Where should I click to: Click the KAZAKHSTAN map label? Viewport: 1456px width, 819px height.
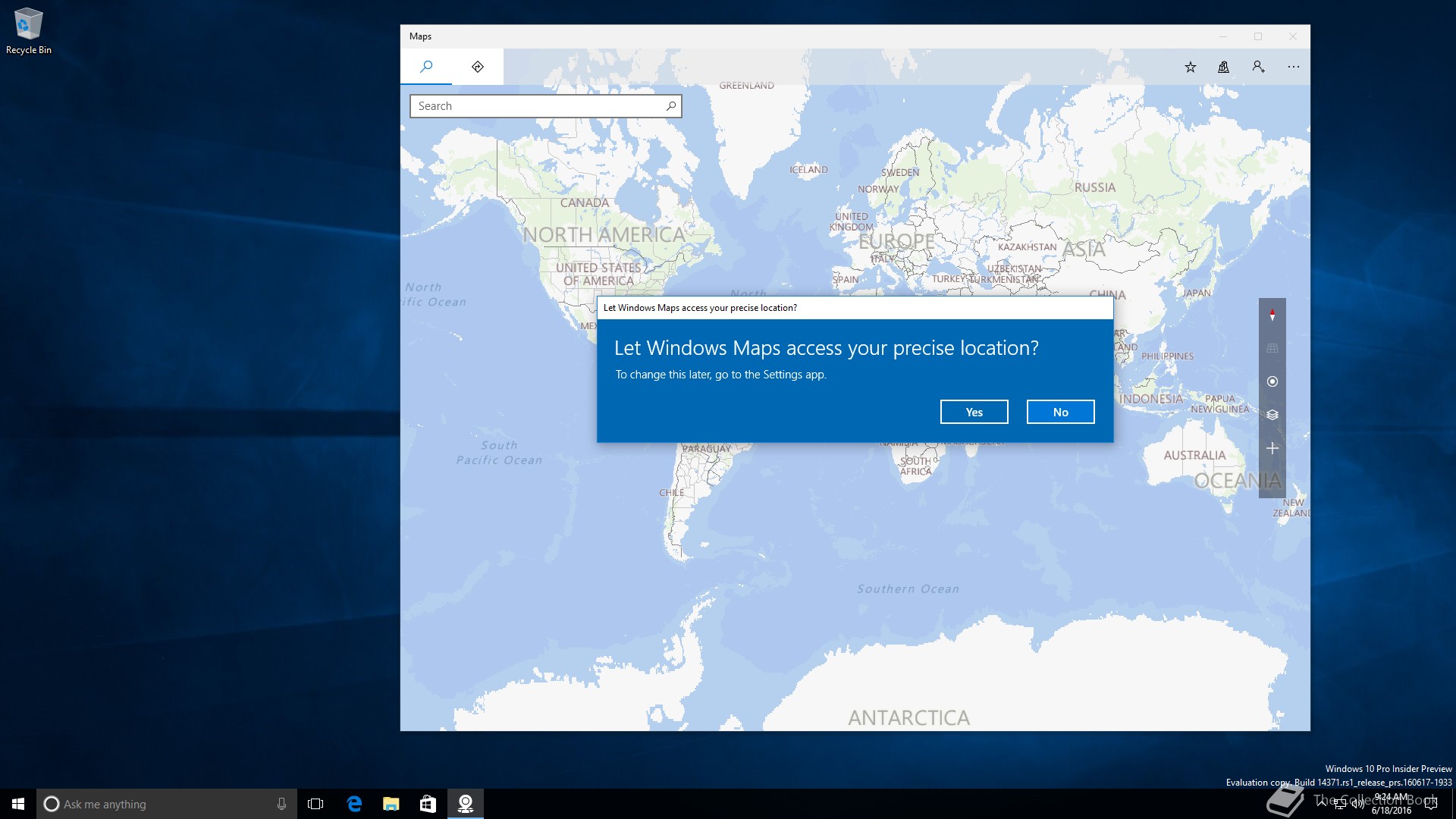click(x=1027, y=247)
